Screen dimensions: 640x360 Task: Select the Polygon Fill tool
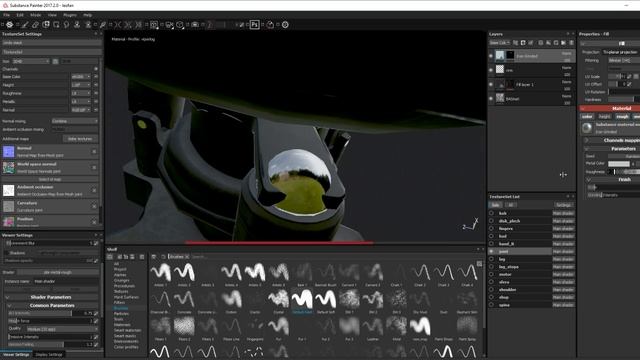(56, 25)
